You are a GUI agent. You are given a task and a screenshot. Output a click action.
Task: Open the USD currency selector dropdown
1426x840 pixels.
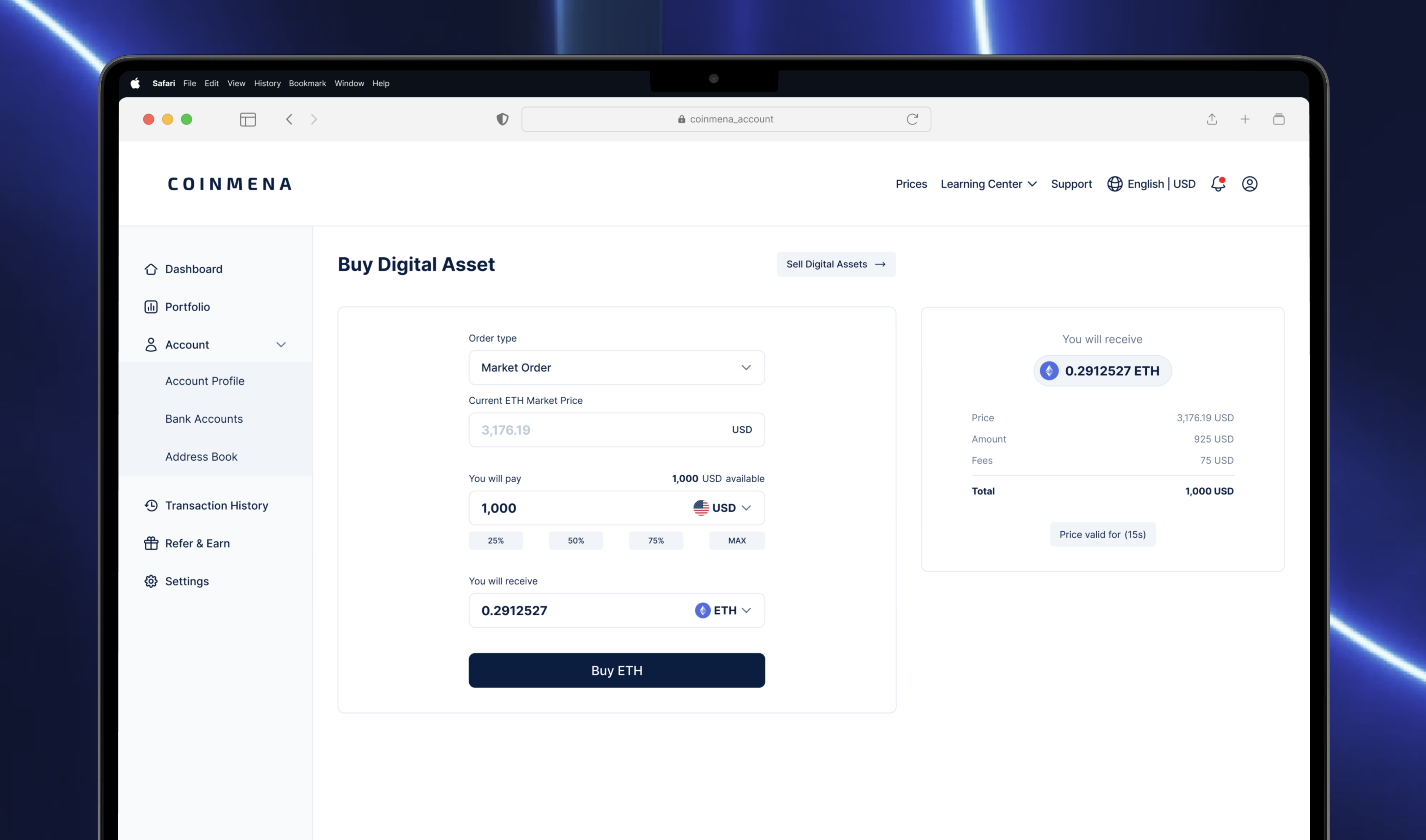(722, 508)
